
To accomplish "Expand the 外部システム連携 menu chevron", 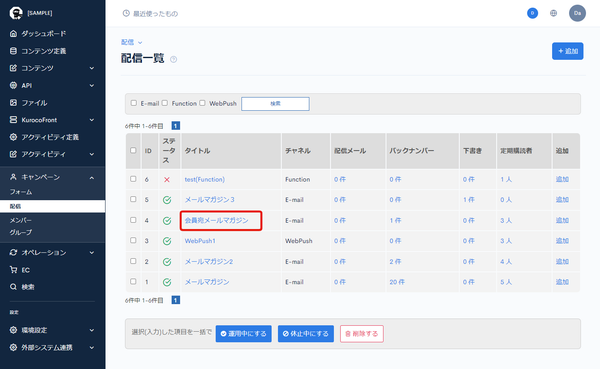I will point(92,348).
